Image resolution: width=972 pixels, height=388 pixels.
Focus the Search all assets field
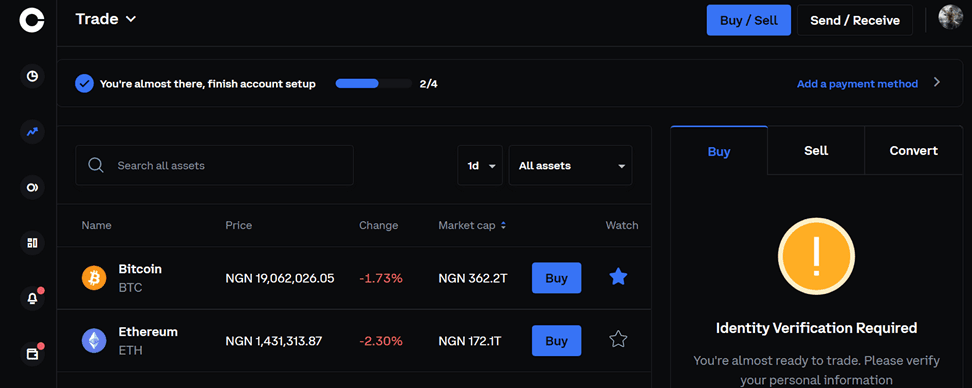[214, 165]
